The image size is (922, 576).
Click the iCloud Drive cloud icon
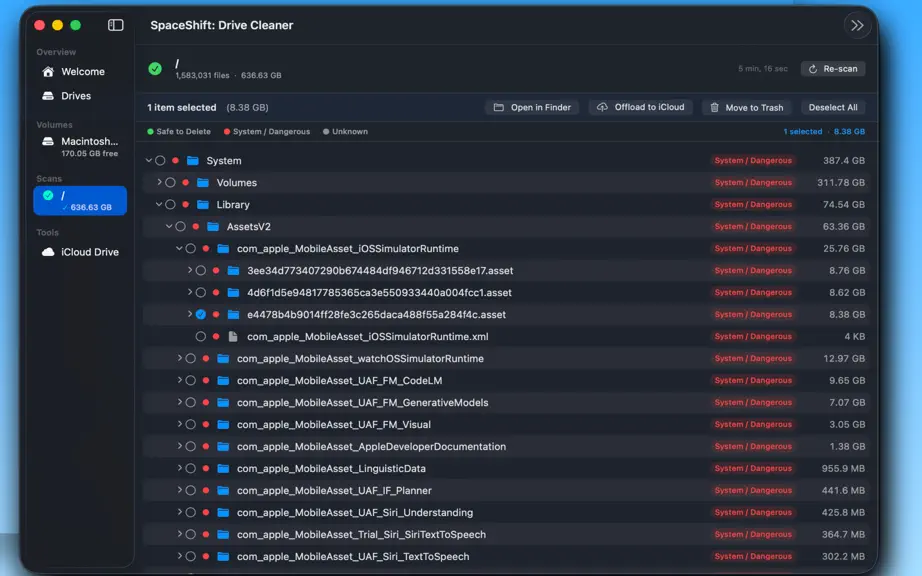coord(48,252)
